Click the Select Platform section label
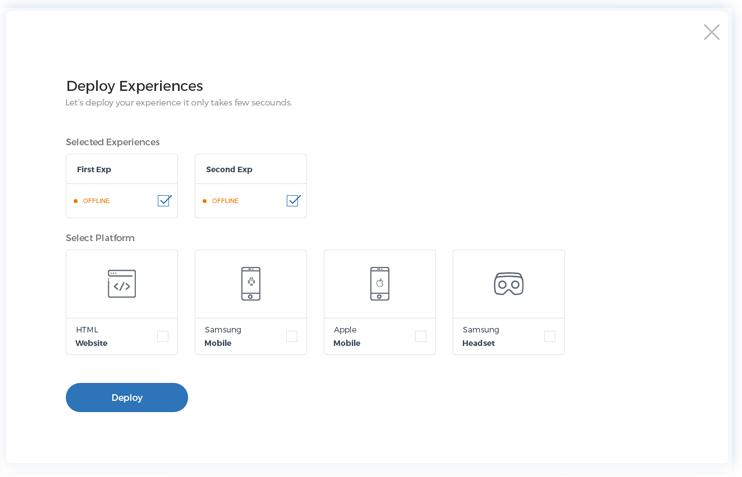Viewport: 742px width, 477px height. point(100,238)
